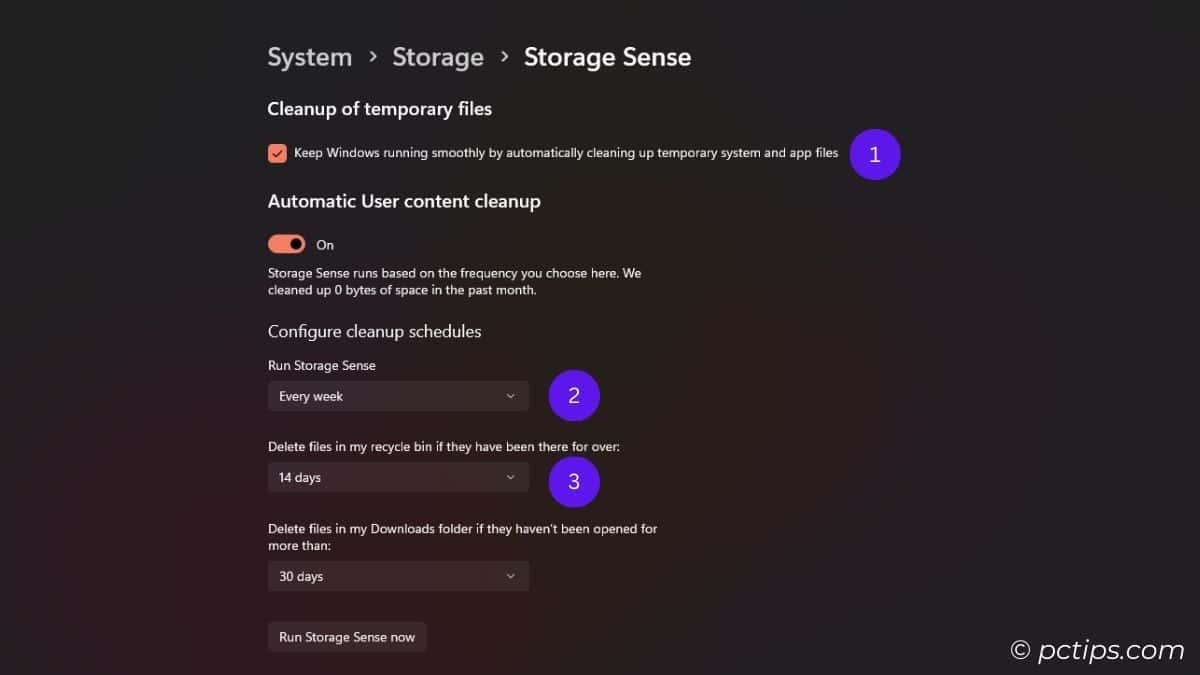
Task: Click the purple badge numbered 2
Action: (x=574, y=395)
